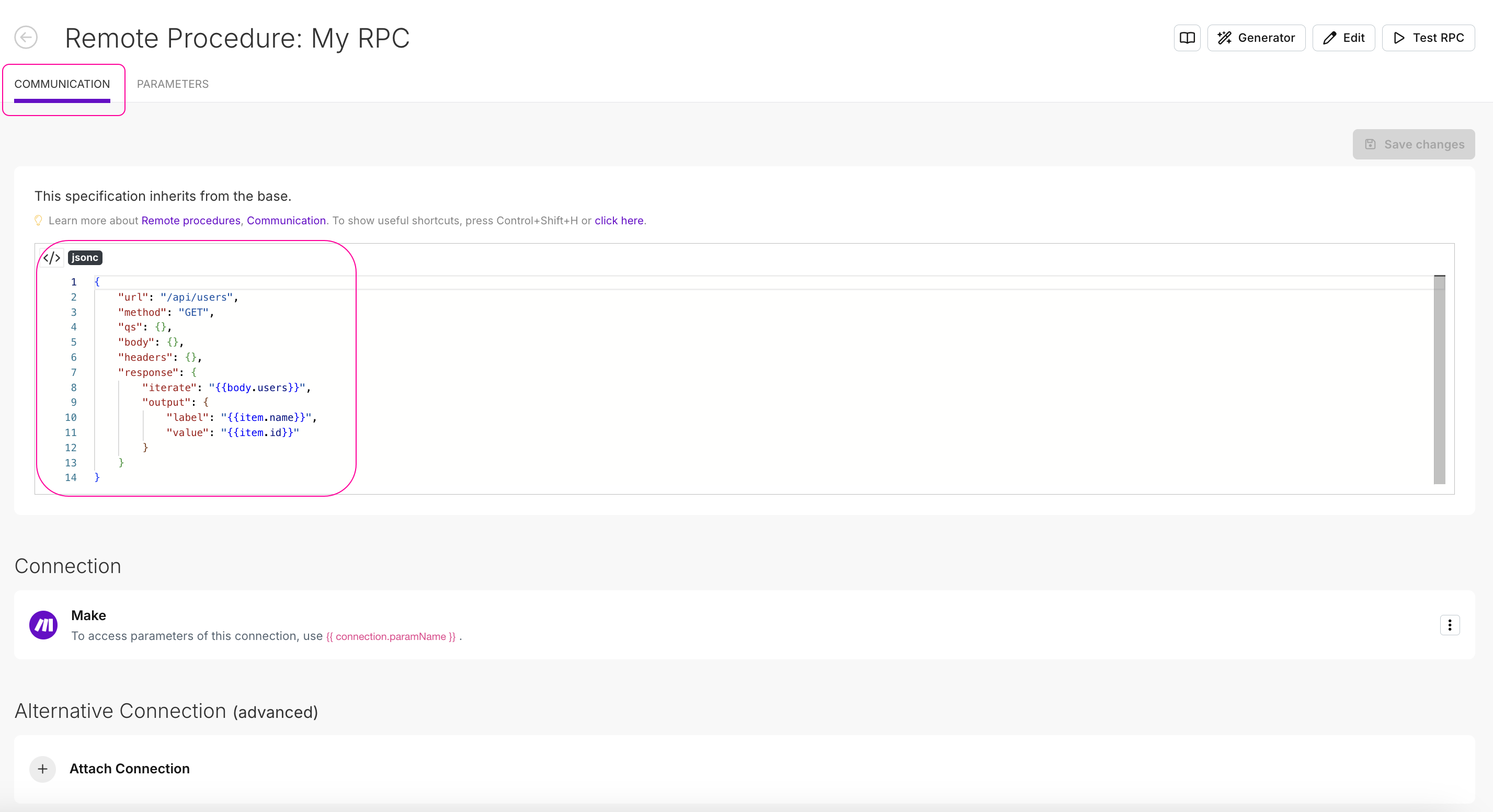Click the code editor vertical scrollbar
1493x812 pixels.
(1439, 380)
